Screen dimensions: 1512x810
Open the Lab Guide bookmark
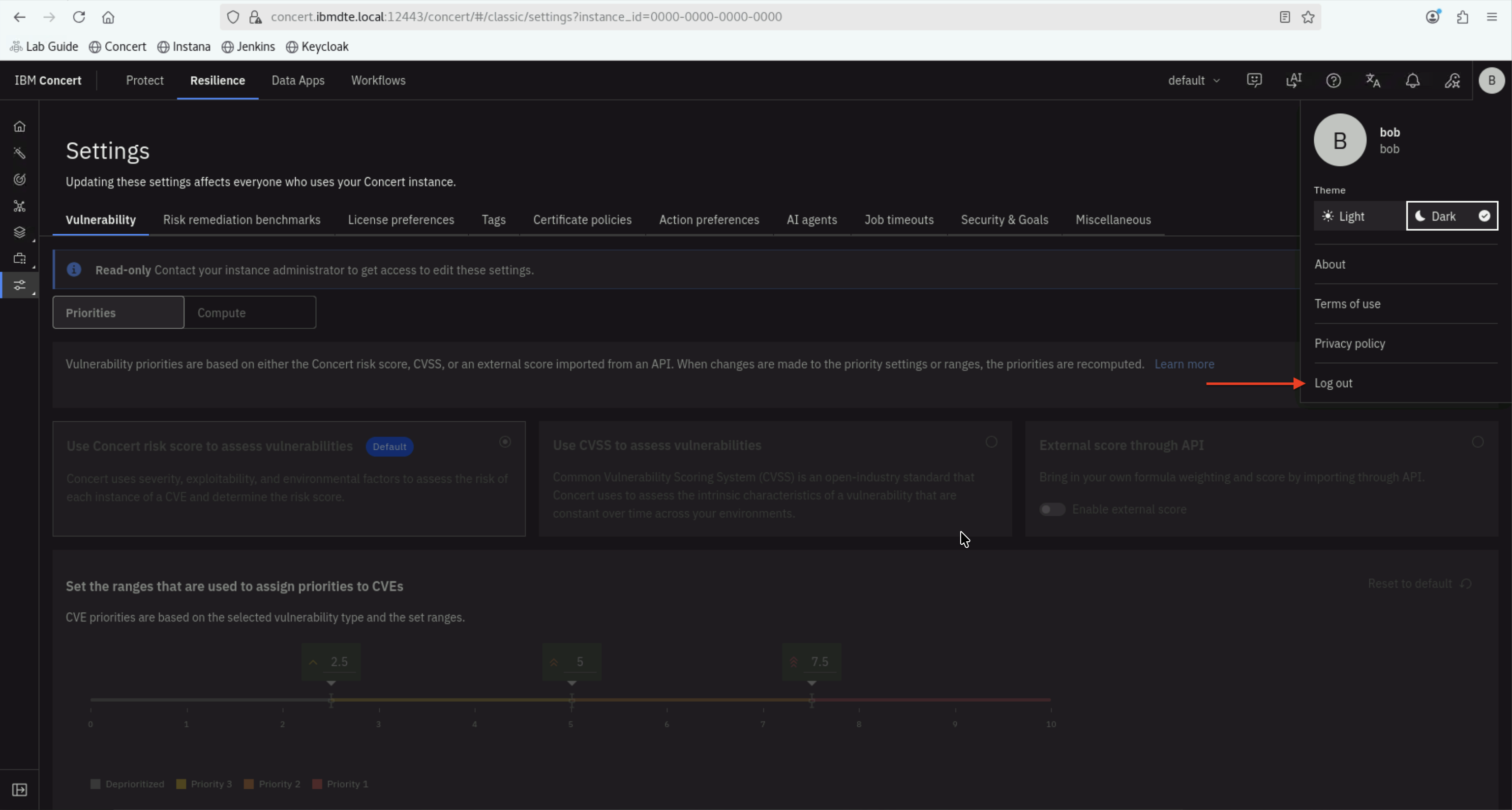tap(45, 46)
